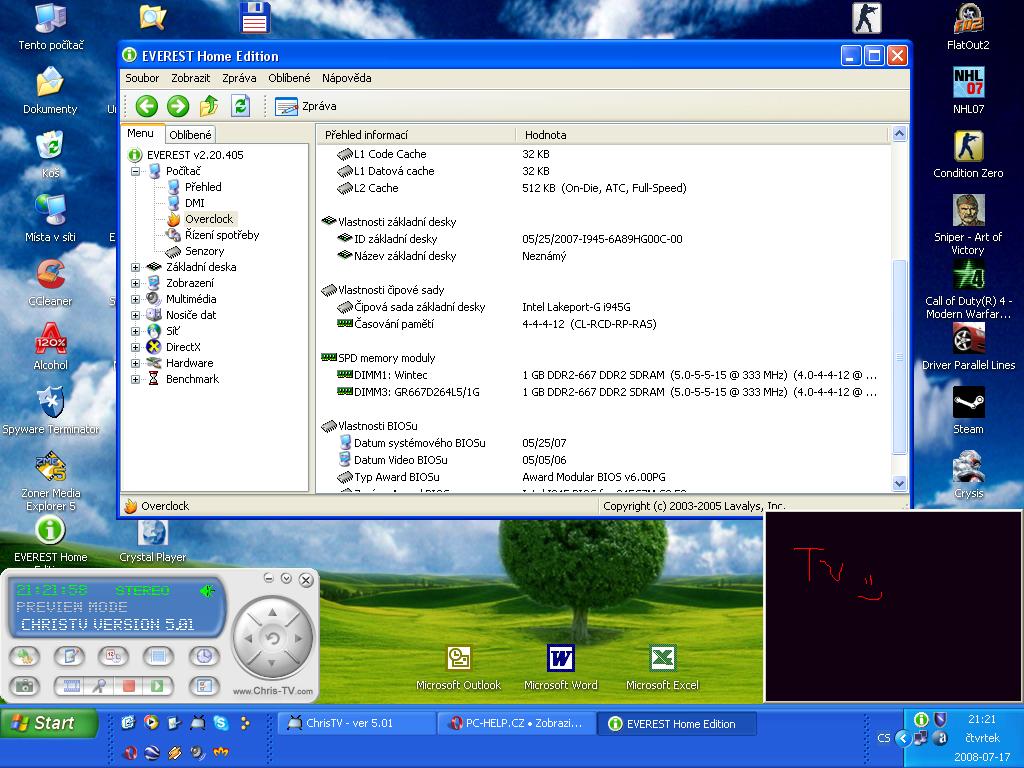
Task: Collapse the Počítač tree node
Action: [x=136, y=171]
